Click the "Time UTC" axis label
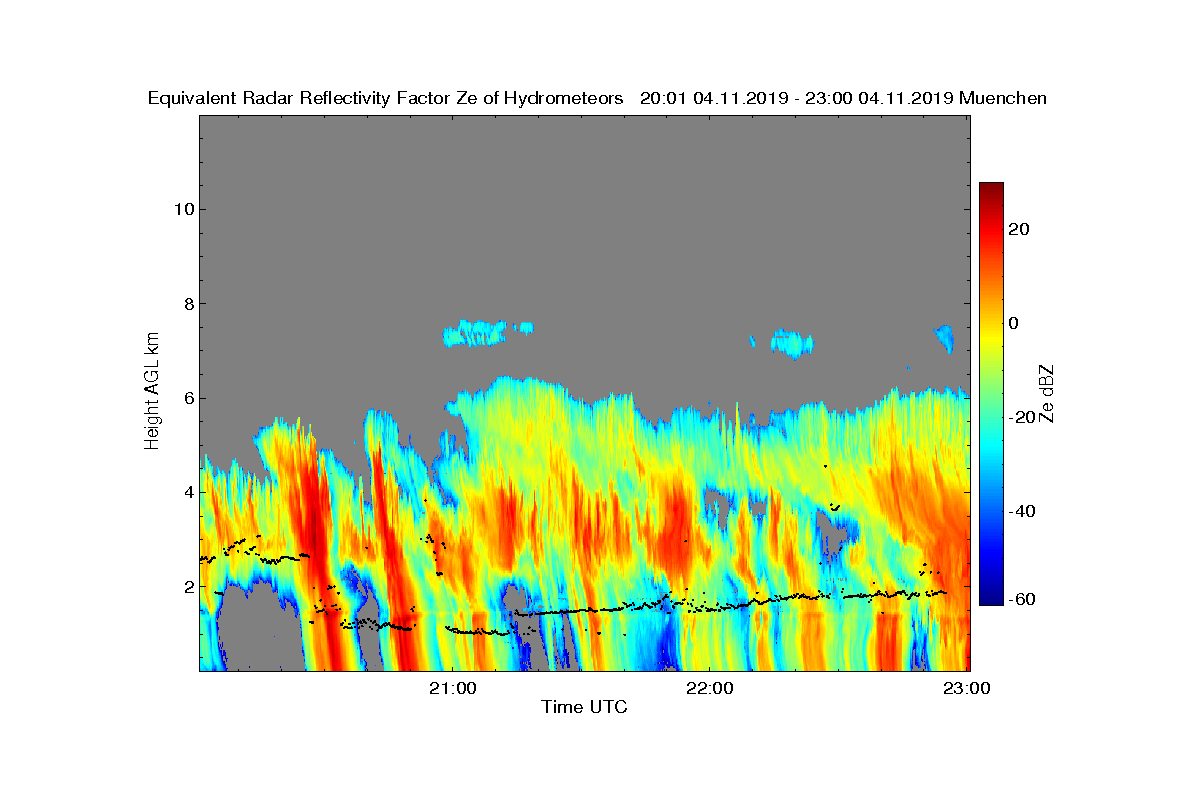Screen dimensions: 1200x800 pyautogui.click(x=584, y=707)
